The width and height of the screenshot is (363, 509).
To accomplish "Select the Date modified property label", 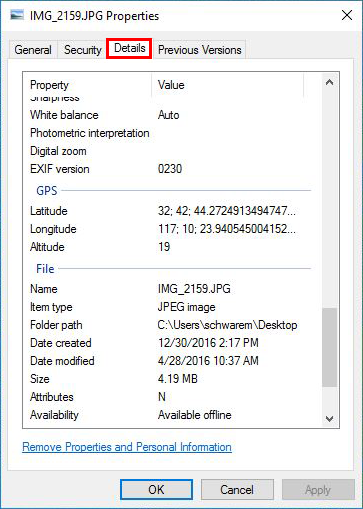I will [62, 361].
